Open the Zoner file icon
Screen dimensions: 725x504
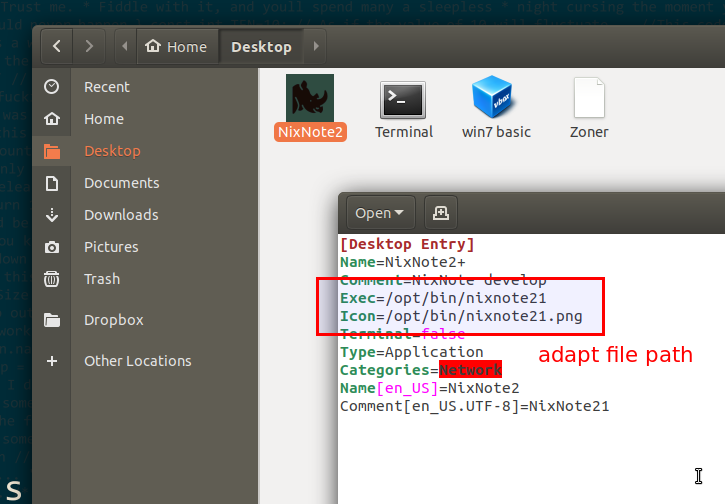click(x=589, y=100)
